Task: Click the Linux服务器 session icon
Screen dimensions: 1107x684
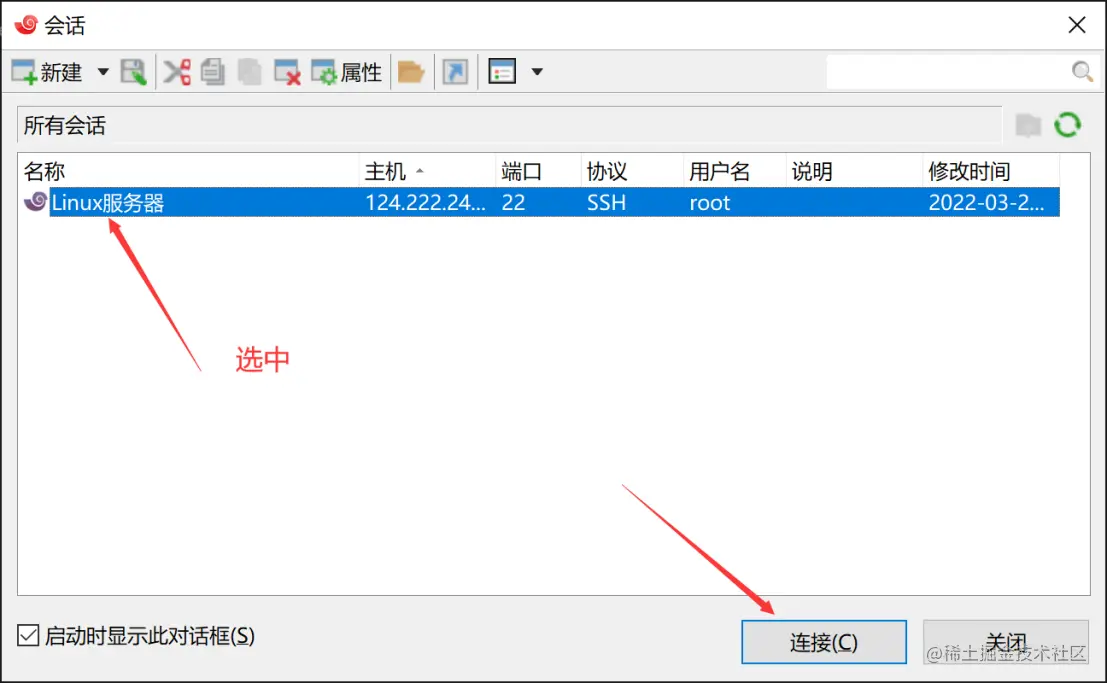Action: coord(35,202)
